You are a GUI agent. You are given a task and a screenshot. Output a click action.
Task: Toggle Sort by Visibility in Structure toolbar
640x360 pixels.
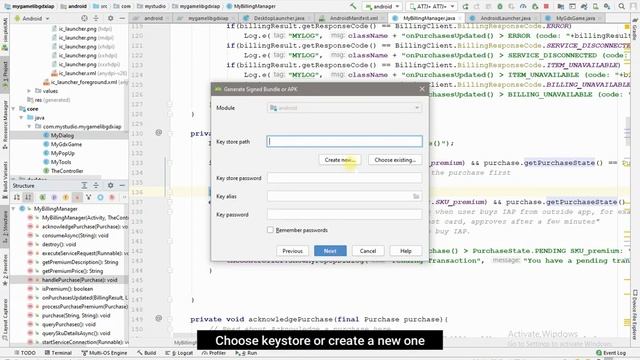click(x=17, y=197)
